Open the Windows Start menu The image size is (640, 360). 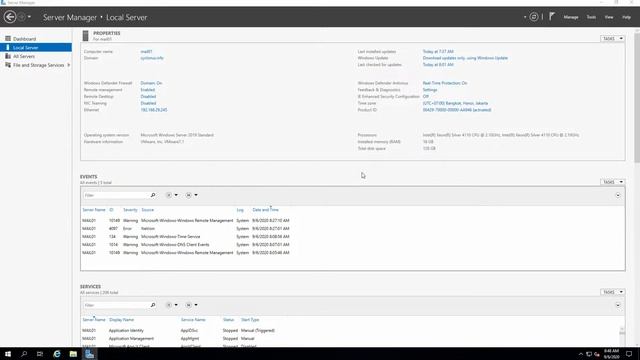click(x=8, y=354)
